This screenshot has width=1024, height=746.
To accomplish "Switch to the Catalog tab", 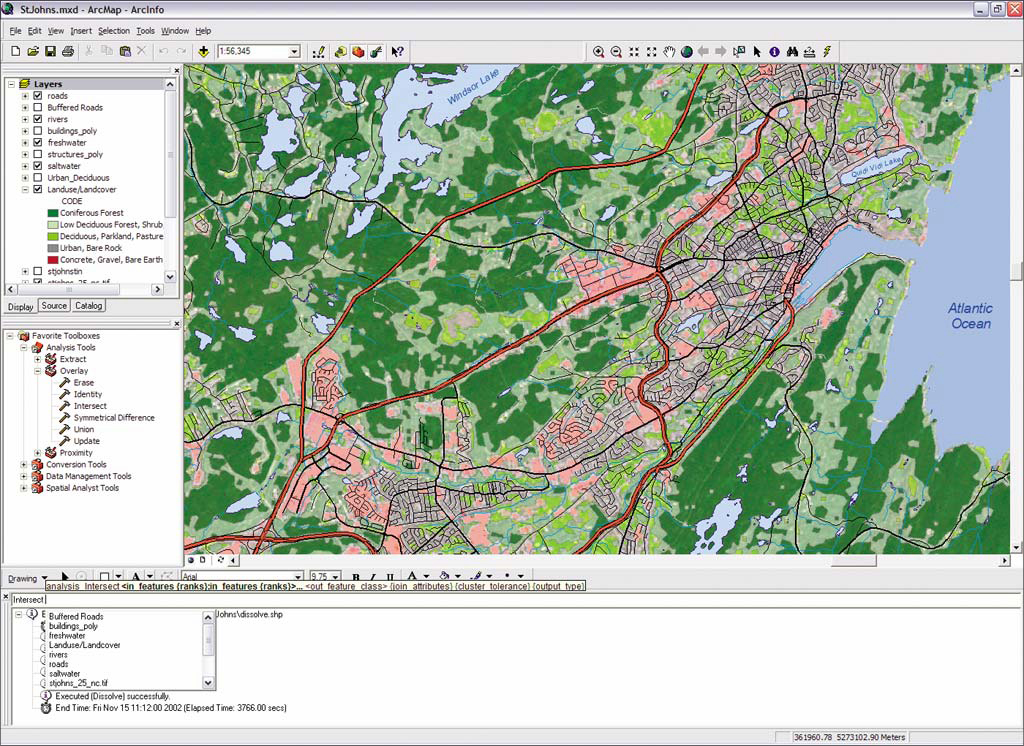I will [x=88, y=306].
